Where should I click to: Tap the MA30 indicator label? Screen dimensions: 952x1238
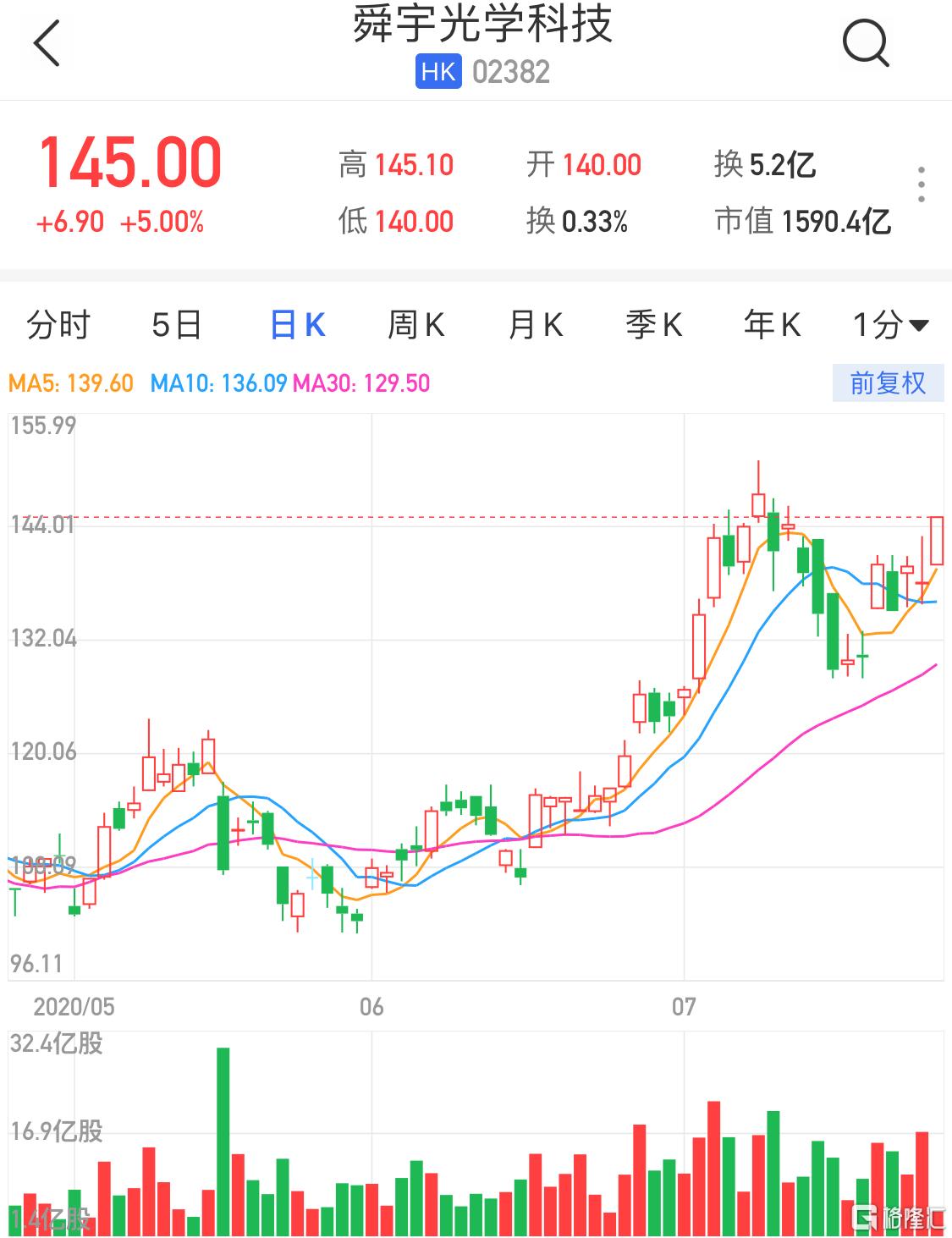click(x=361, y=383)
